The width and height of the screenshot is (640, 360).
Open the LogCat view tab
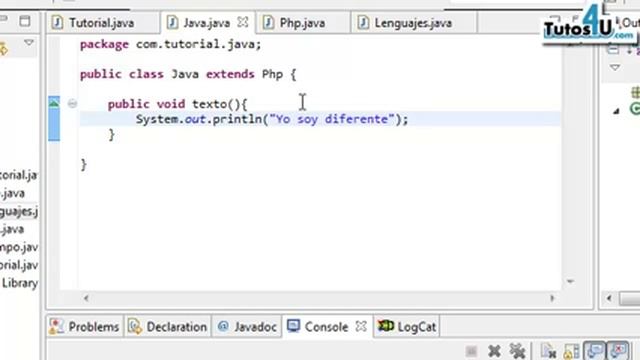407,327
